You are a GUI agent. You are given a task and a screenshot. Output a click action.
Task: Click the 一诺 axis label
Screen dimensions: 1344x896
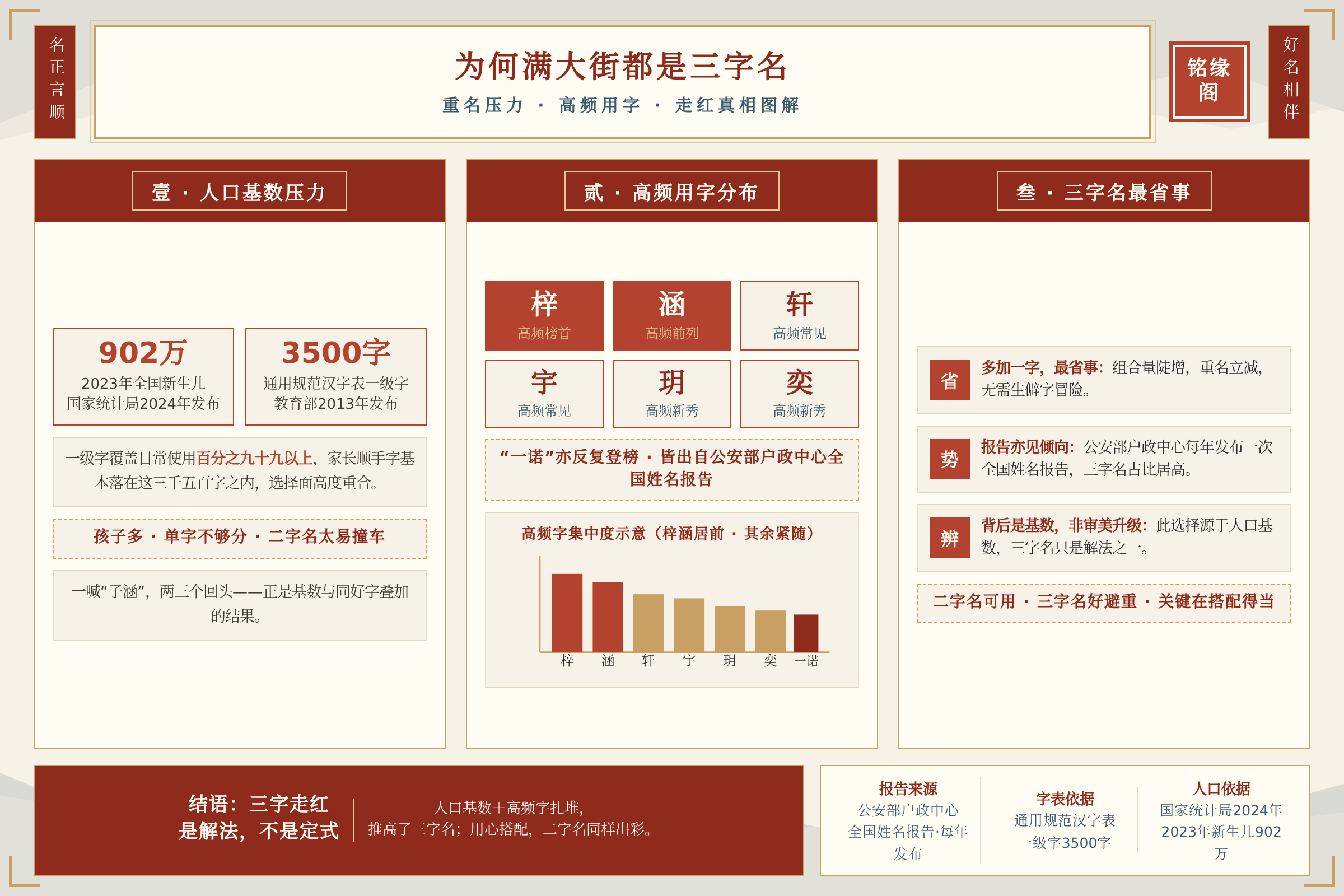point(806,661)
